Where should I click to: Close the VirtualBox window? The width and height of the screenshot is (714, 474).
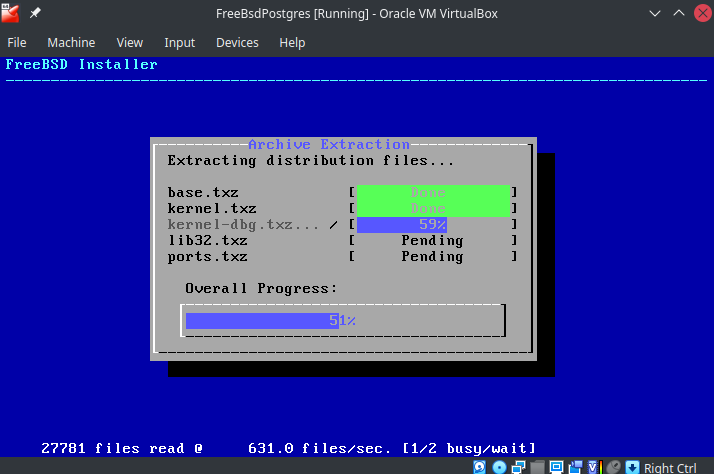pos(703,13)
